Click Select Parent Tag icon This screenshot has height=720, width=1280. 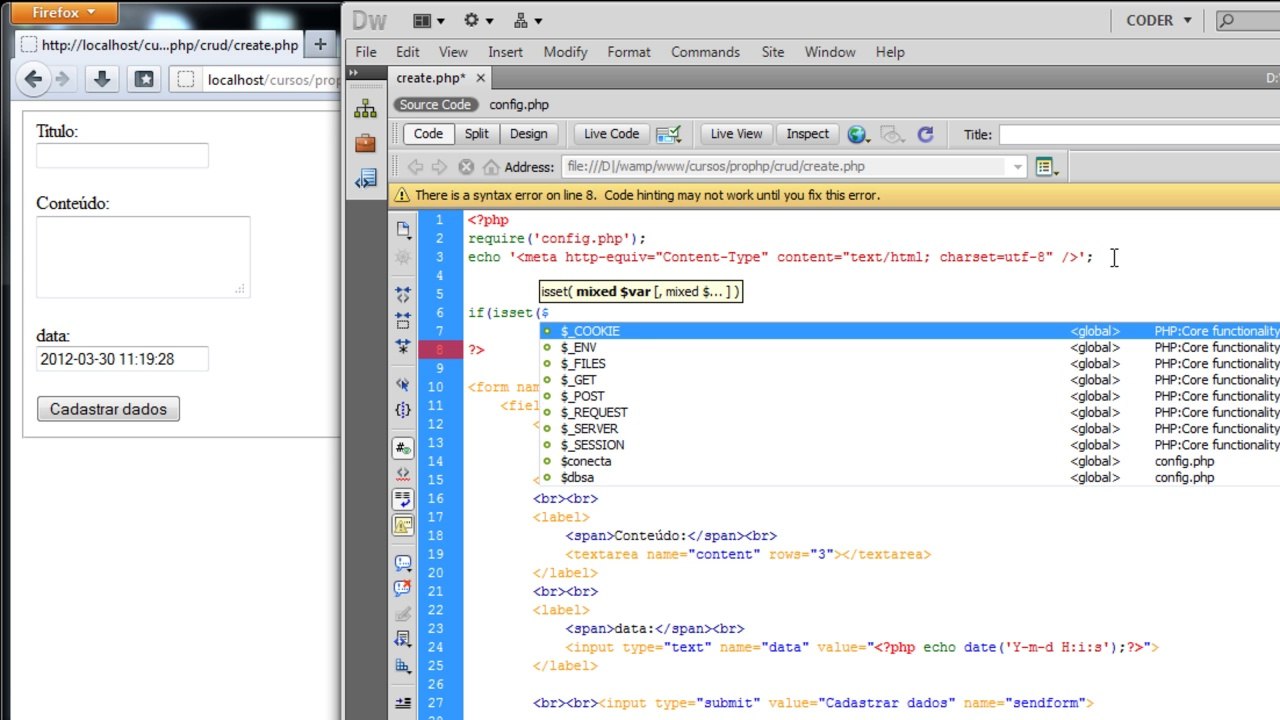point(403,384)
